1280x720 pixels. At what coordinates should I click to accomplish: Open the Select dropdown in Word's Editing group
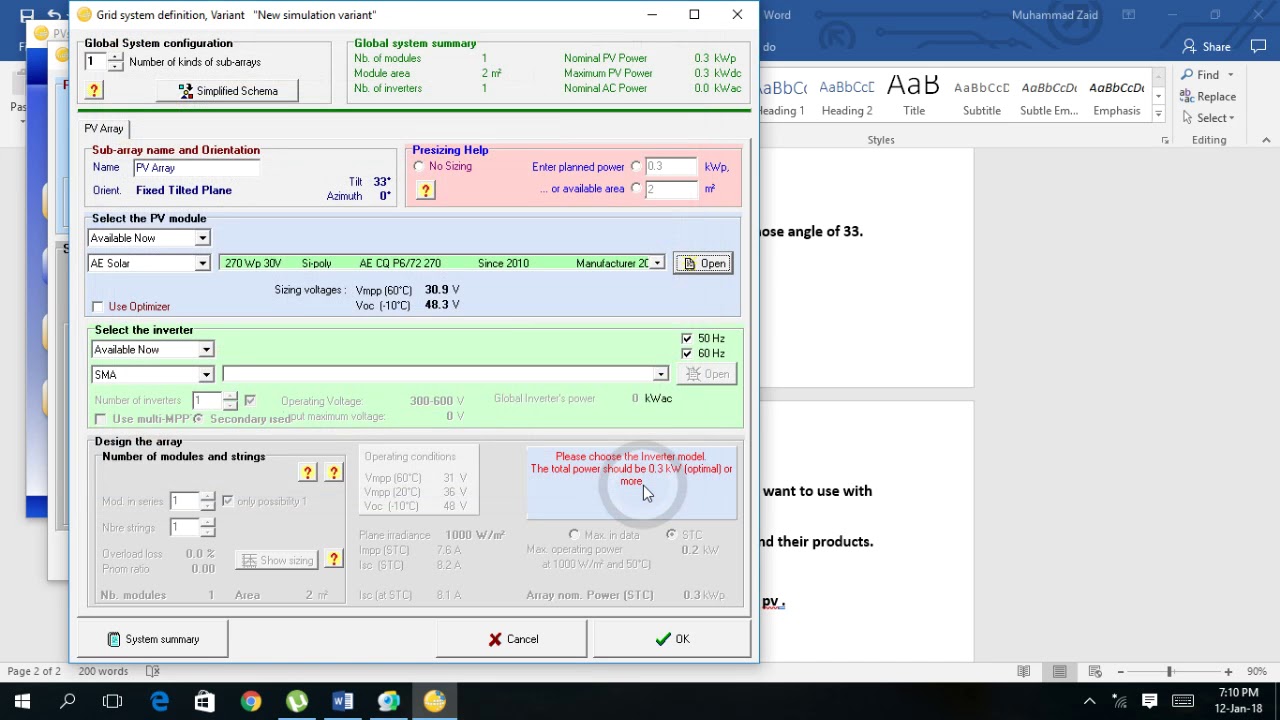(1208, 117)
